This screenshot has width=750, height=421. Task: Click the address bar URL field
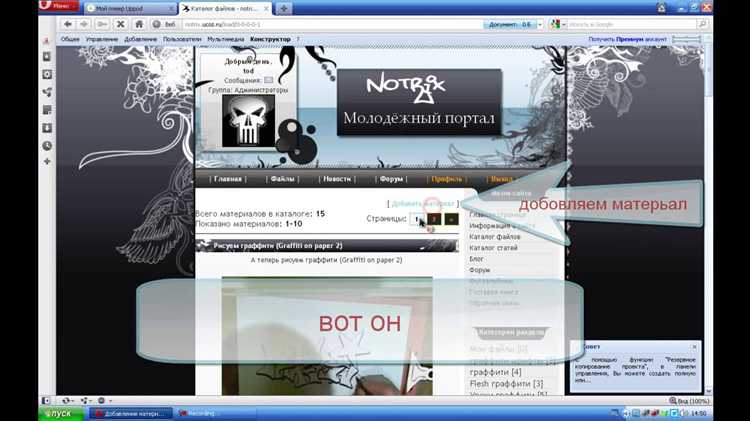(x=332, y=24)
